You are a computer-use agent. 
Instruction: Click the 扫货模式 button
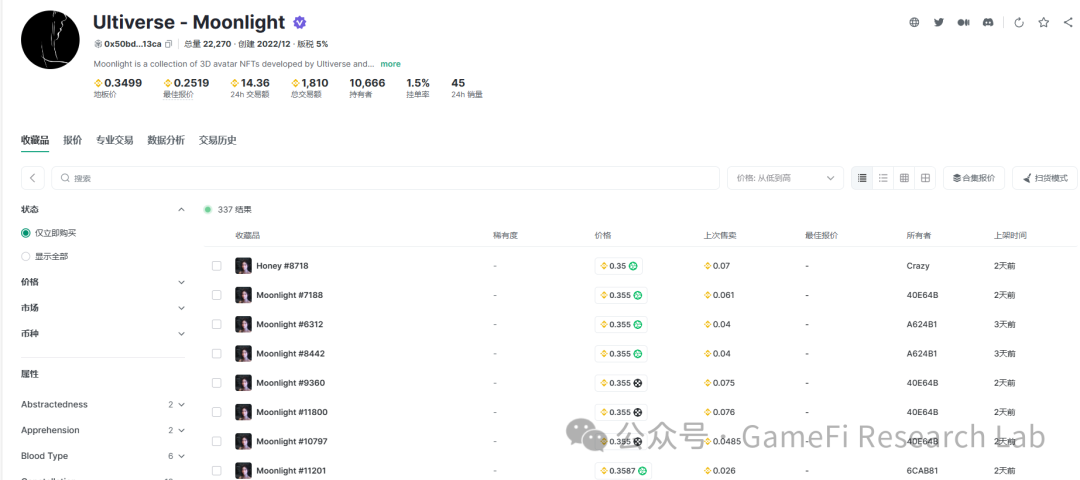[1045, 178]
